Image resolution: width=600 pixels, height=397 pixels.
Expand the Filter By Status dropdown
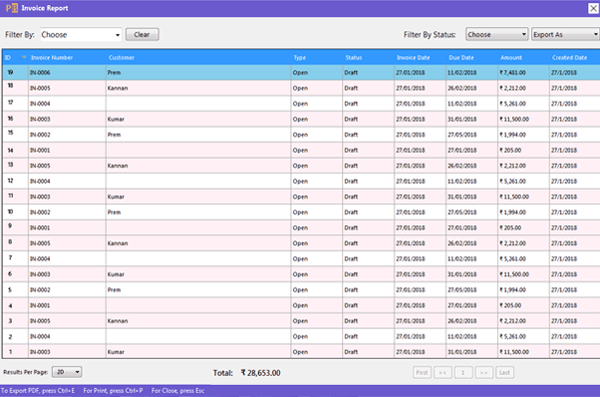[x=497, y=34]
